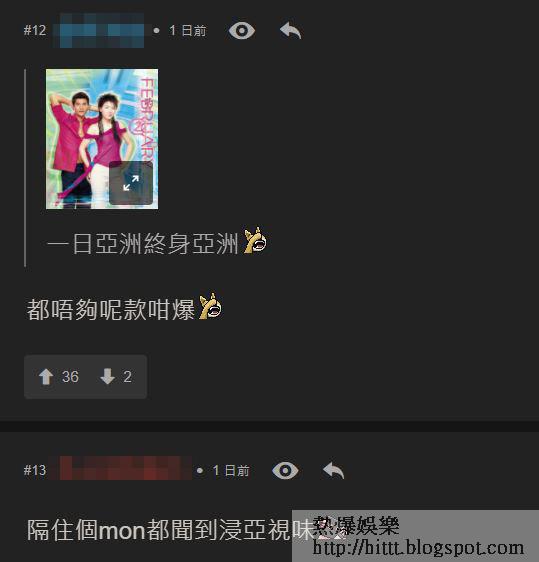Open the bittt.blogspot.com watermark link
The width and height of the screenshot is (539, 562).
coord(418,548)
